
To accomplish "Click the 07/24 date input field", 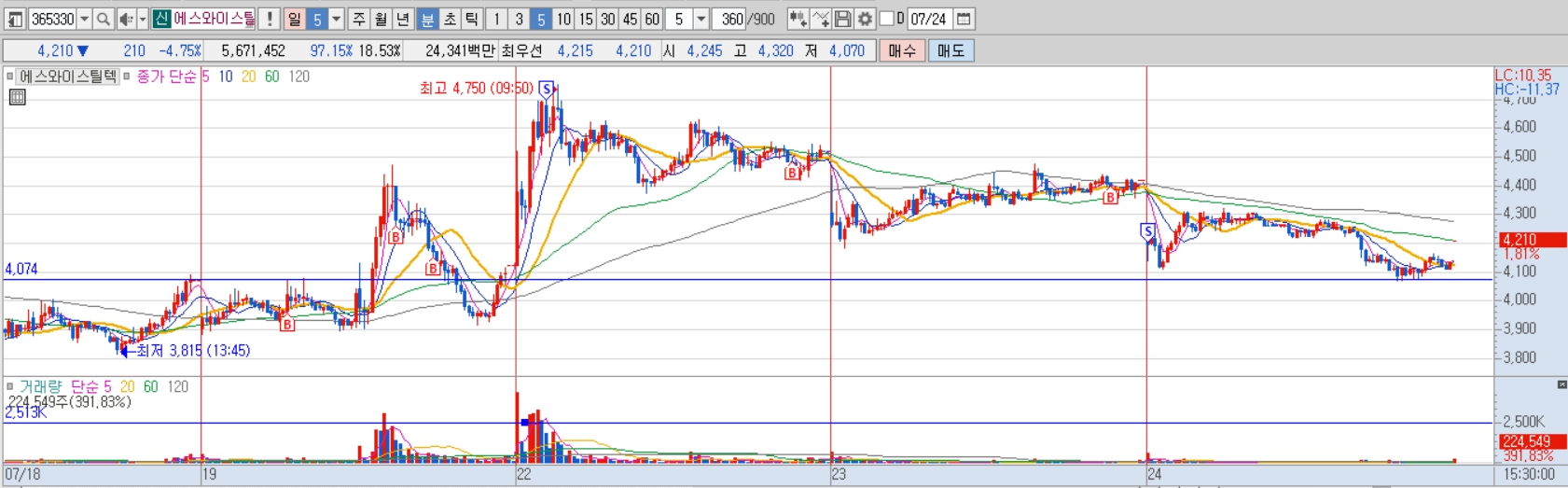I will click(929, 19).
